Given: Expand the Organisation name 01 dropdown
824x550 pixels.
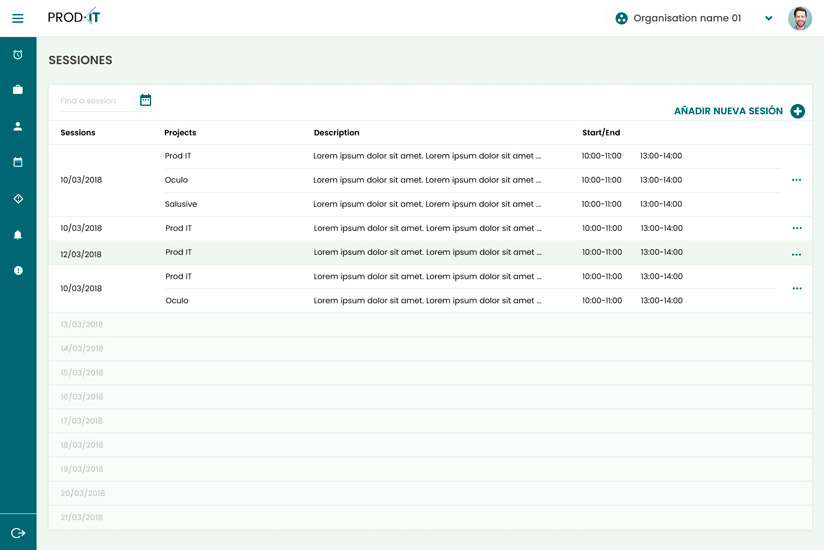Looking at the screenshot, I should tap(768, 18).
